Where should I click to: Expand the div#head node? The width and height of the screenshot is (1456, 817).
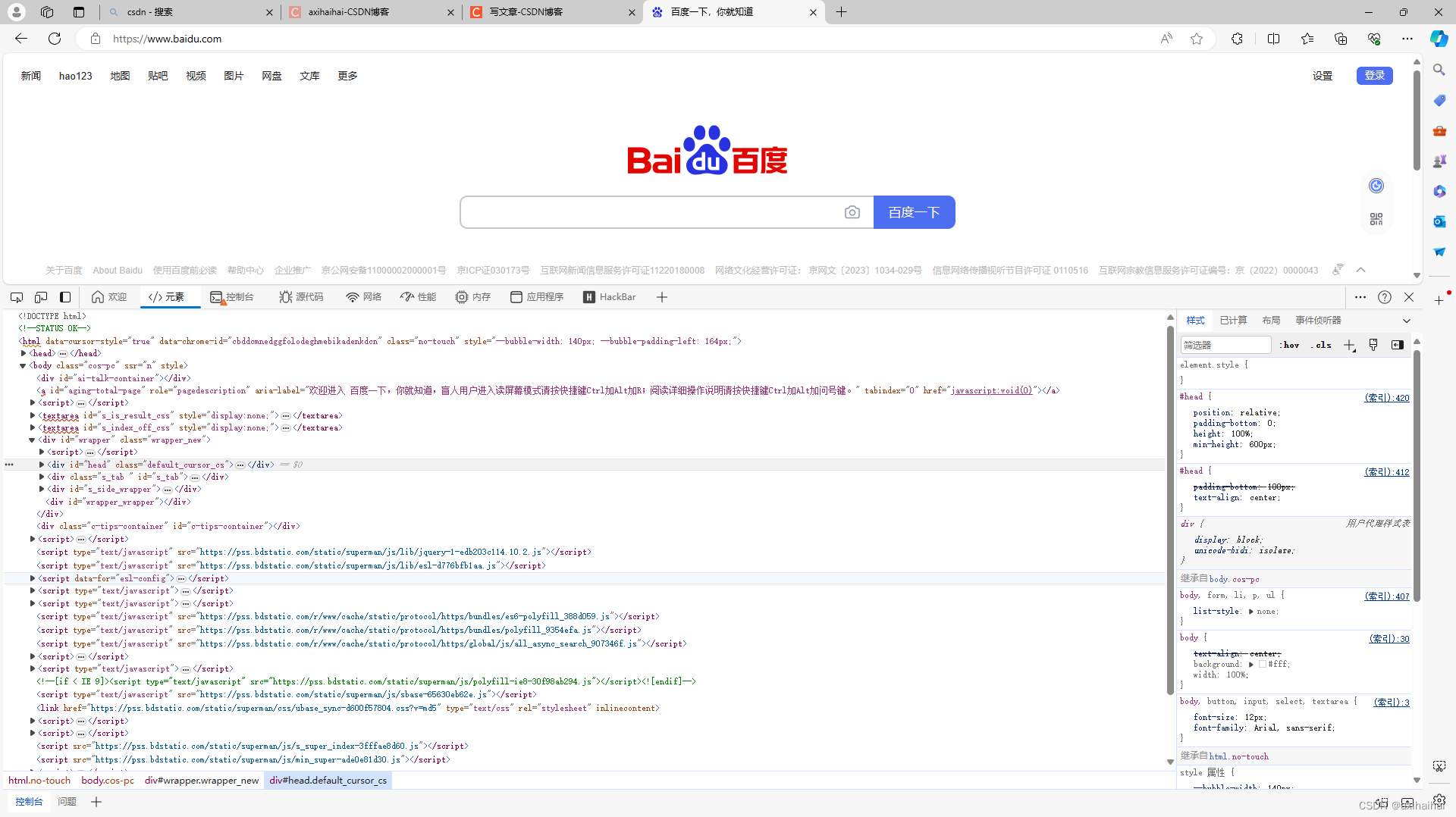coord(42,465)
